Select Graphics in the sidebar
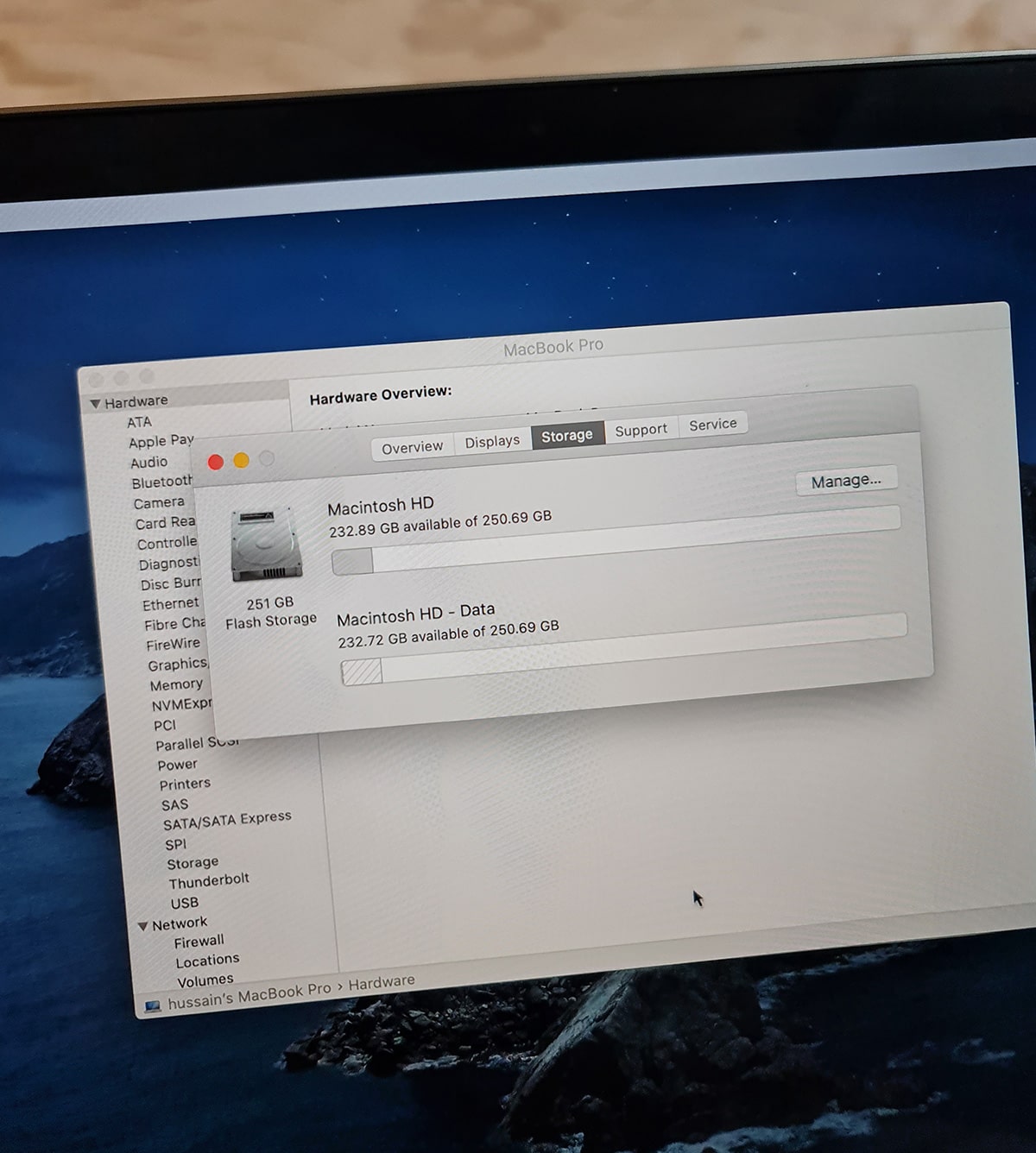Image resolution: width=1036 pixels, height=1153 pixels. click(x=178, y=665)
